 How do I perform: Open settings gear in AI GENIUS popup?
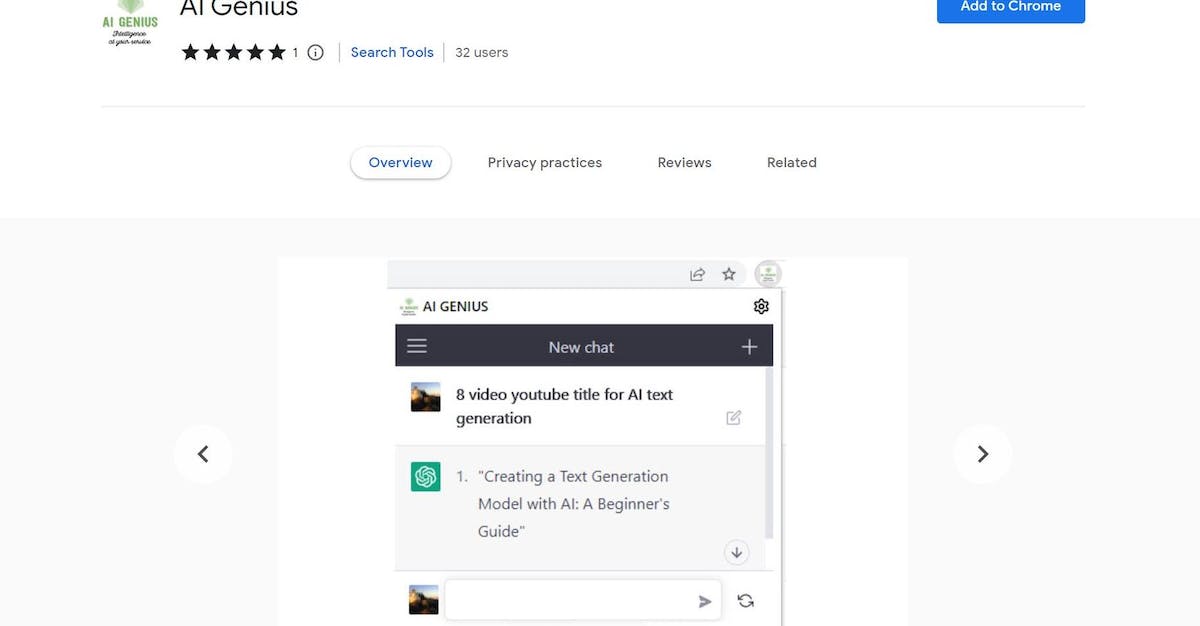761,306
